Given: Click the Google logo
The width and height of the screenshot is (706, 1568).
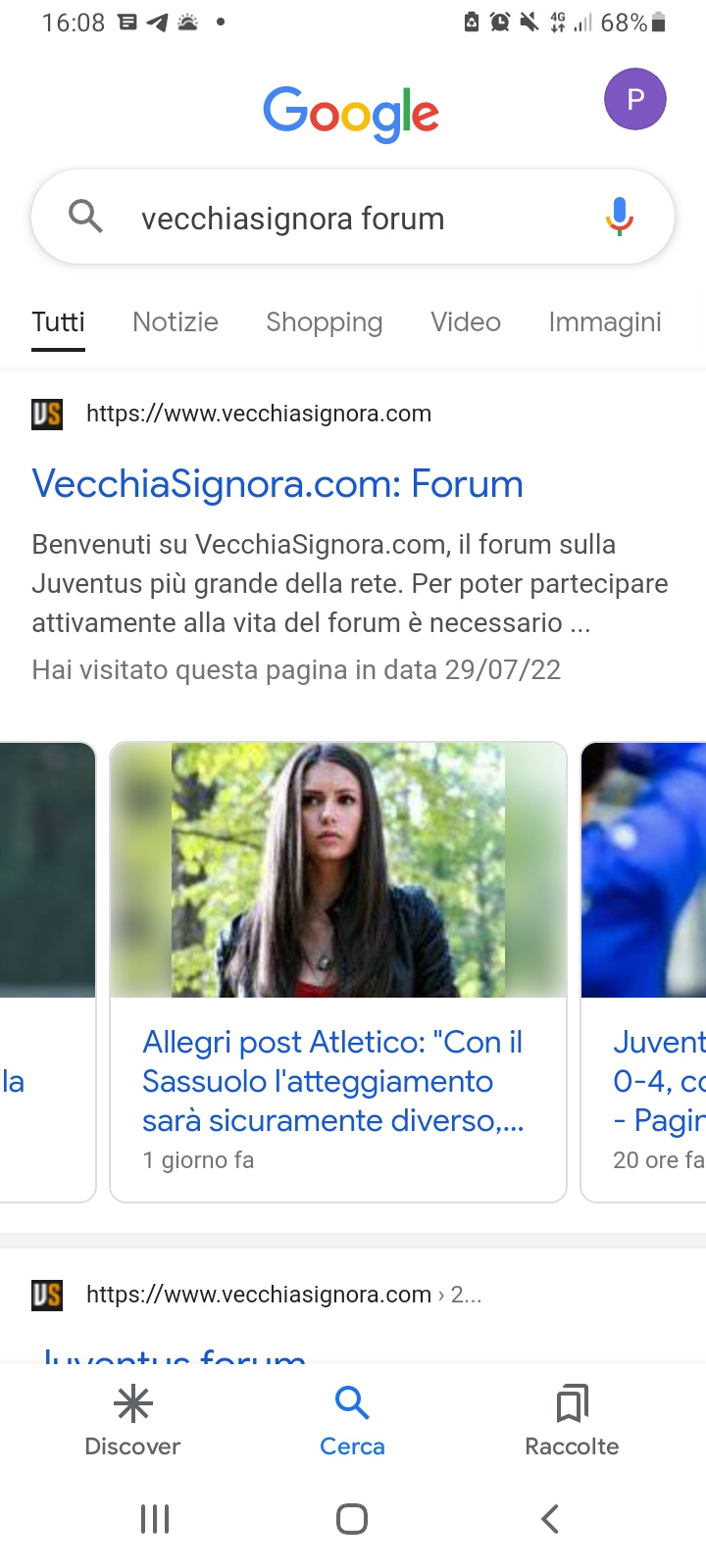Looking at the screenshot, I should [x=351, y=114].
